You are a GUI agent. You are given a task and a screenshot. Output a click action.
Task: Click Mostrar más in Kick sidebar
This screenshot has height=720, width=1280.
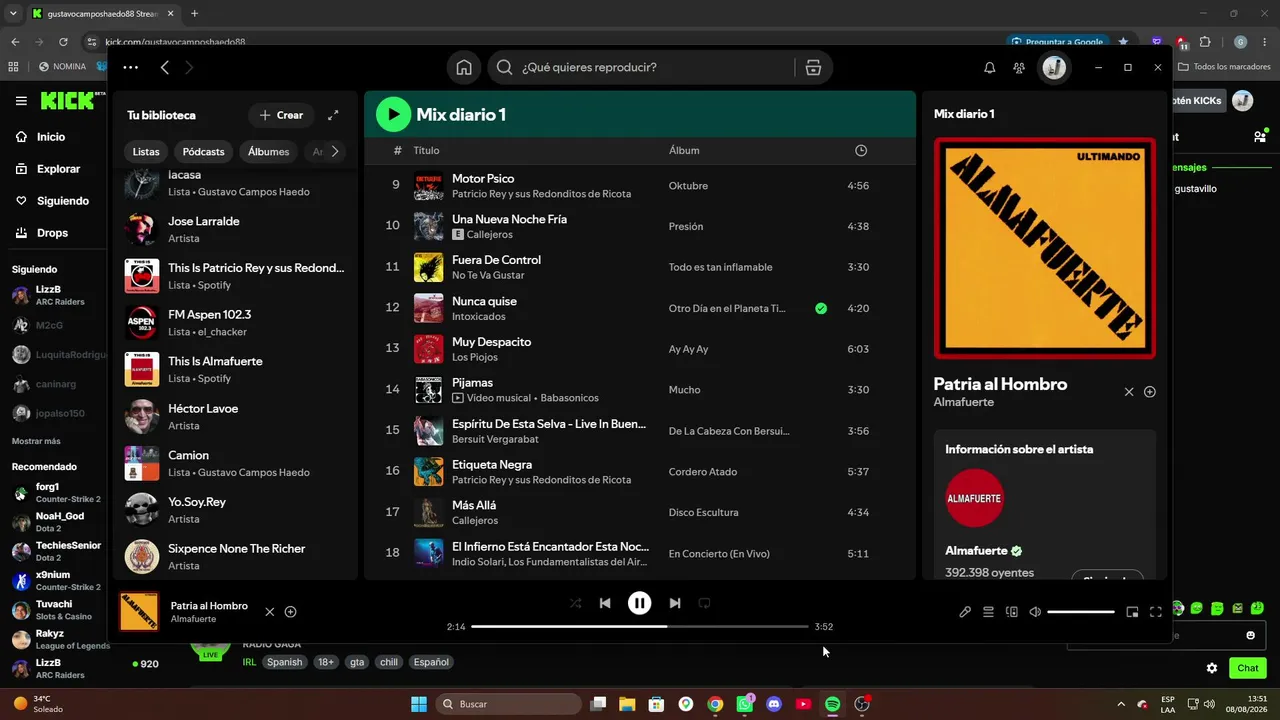36,441
